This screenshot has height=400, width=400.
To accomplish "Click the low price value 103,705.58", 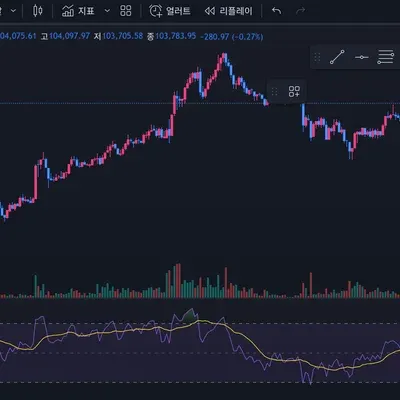I will pos(122,36).
